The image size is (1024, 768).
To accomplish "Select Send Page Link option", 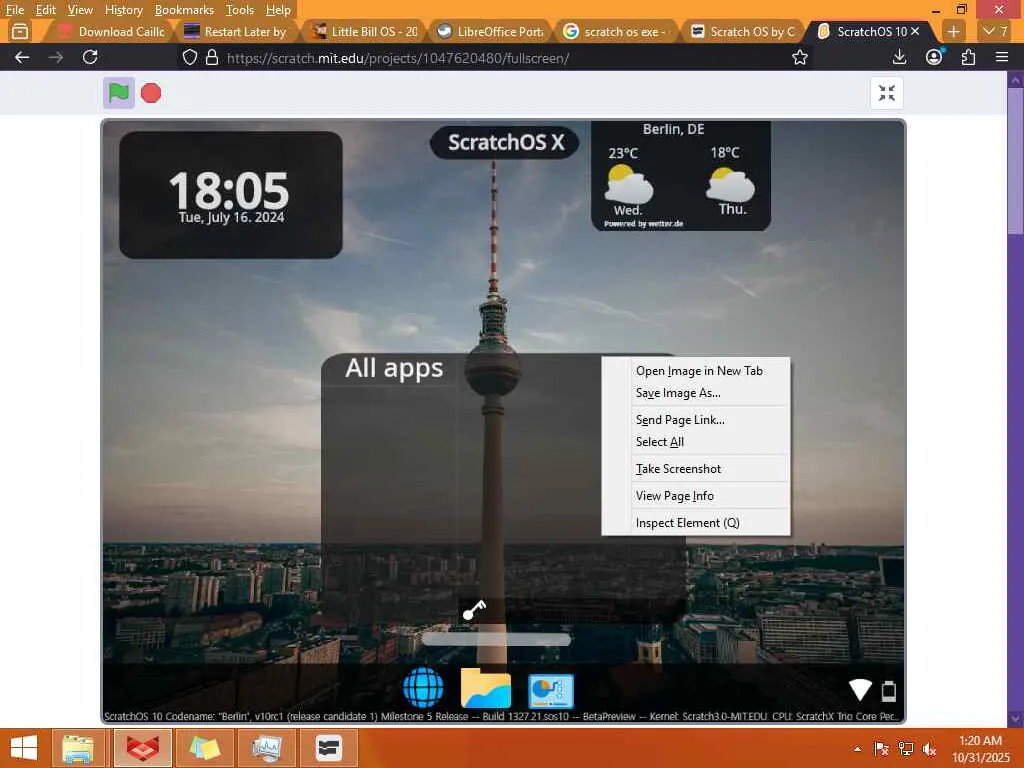I will coord(696,419).
